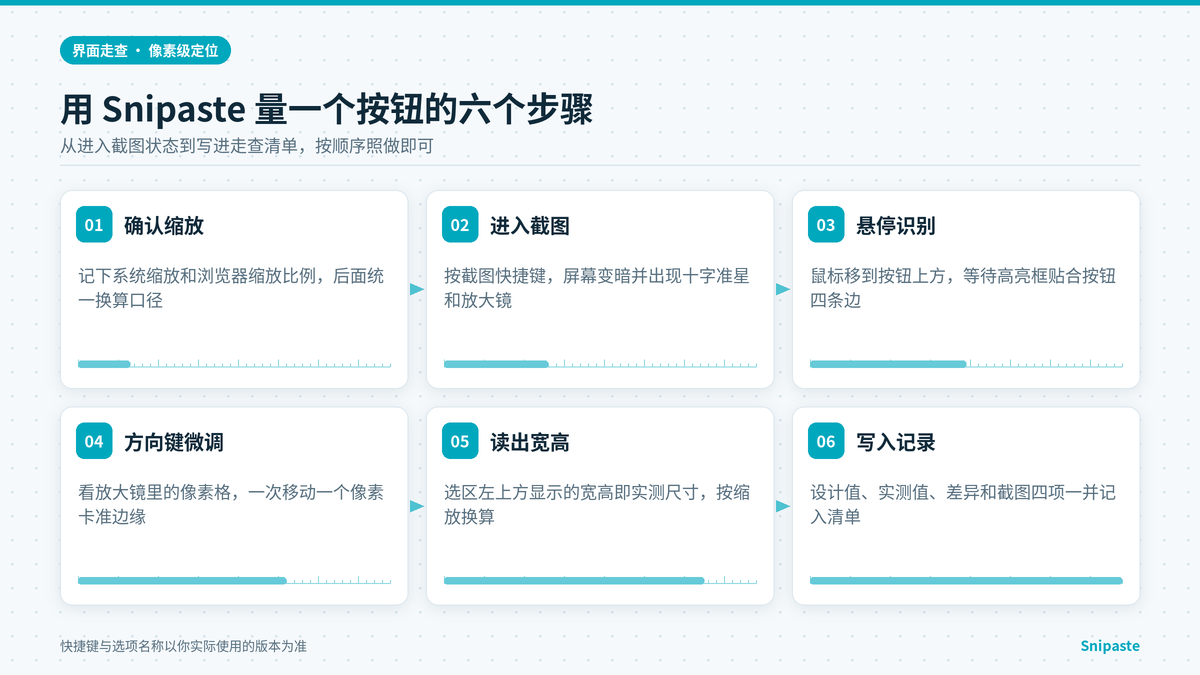
Task: Click the progress bar in 确认缩放 card
Action: pyautogui.click(x=234, y=364)
